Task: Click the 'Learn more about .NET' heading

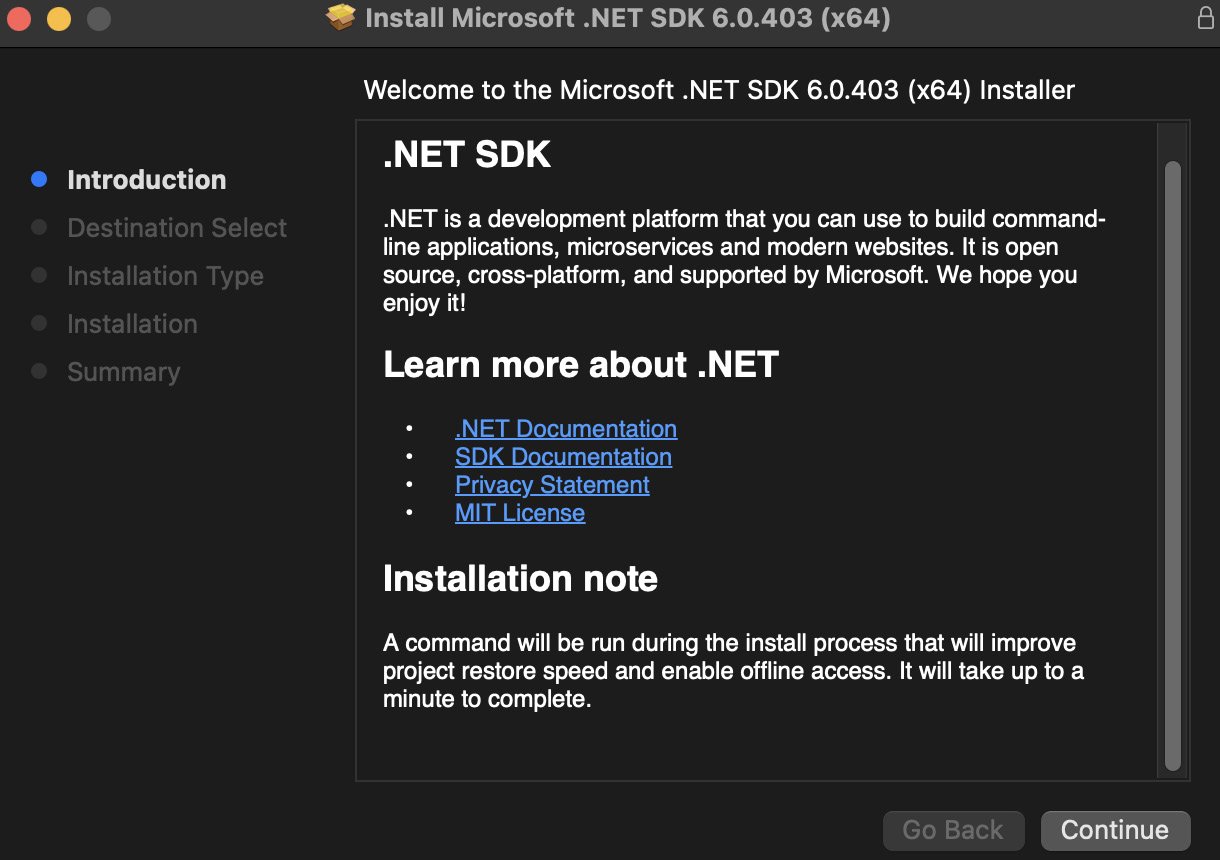Action: 581,365
